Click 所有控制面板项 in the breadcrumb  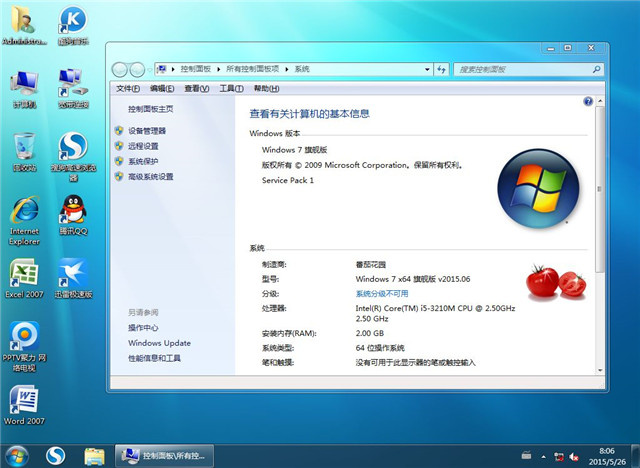[x=253, y=69]
